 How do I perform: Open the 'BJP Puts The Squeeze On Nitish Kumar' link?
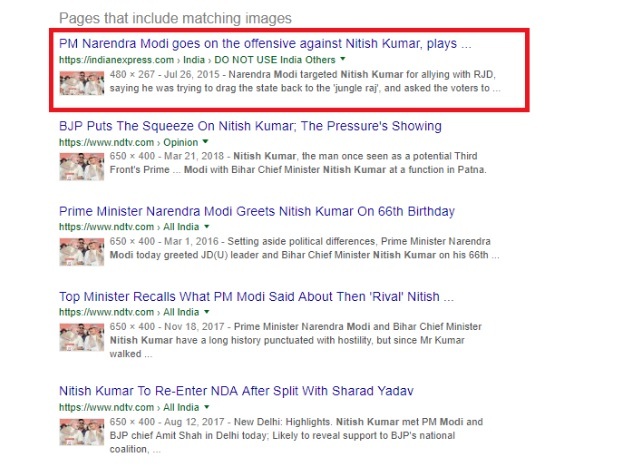[250, 126]
